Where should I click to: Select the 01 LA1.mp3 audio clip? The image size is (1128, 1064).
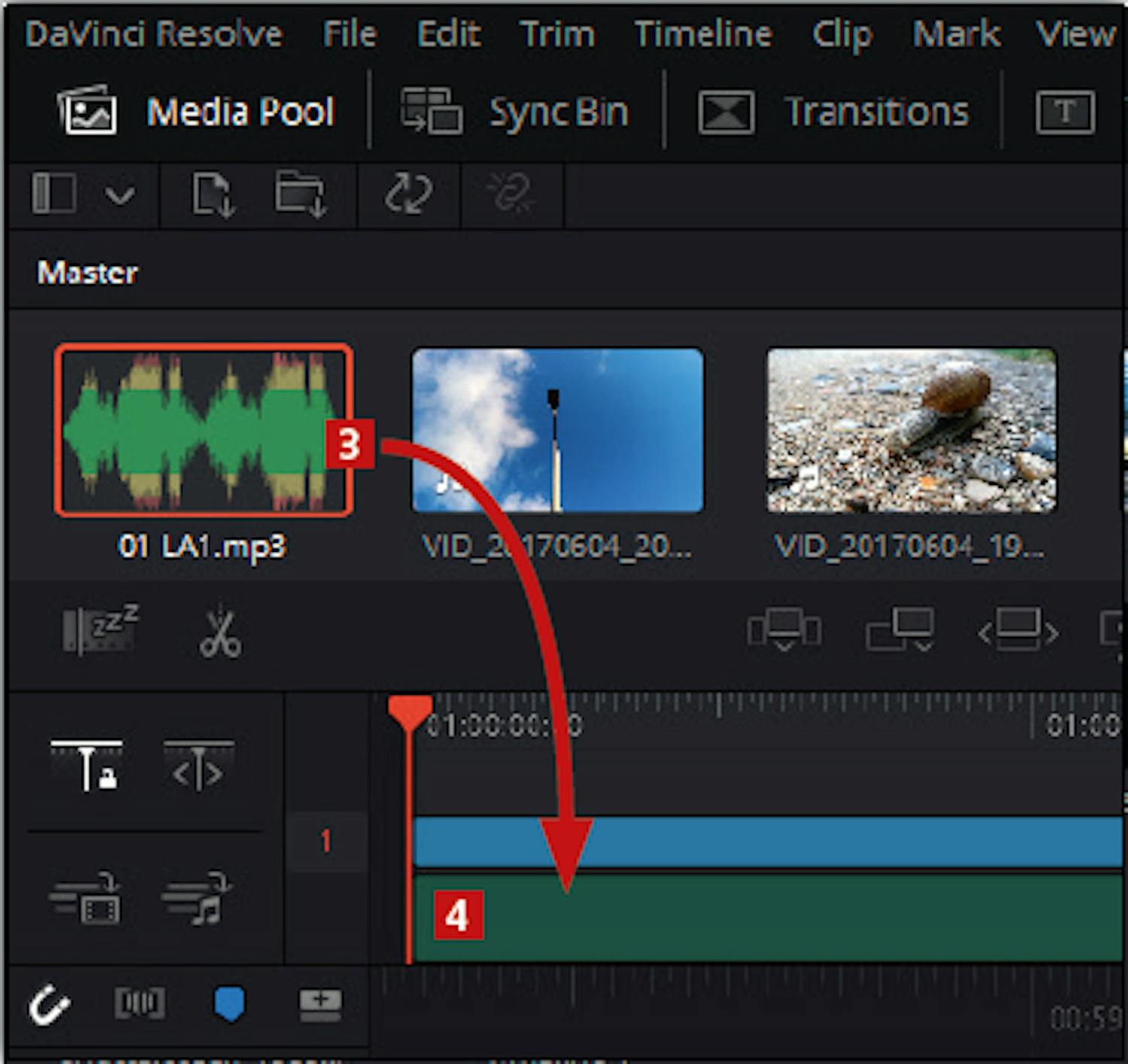[x=203, y=431]
